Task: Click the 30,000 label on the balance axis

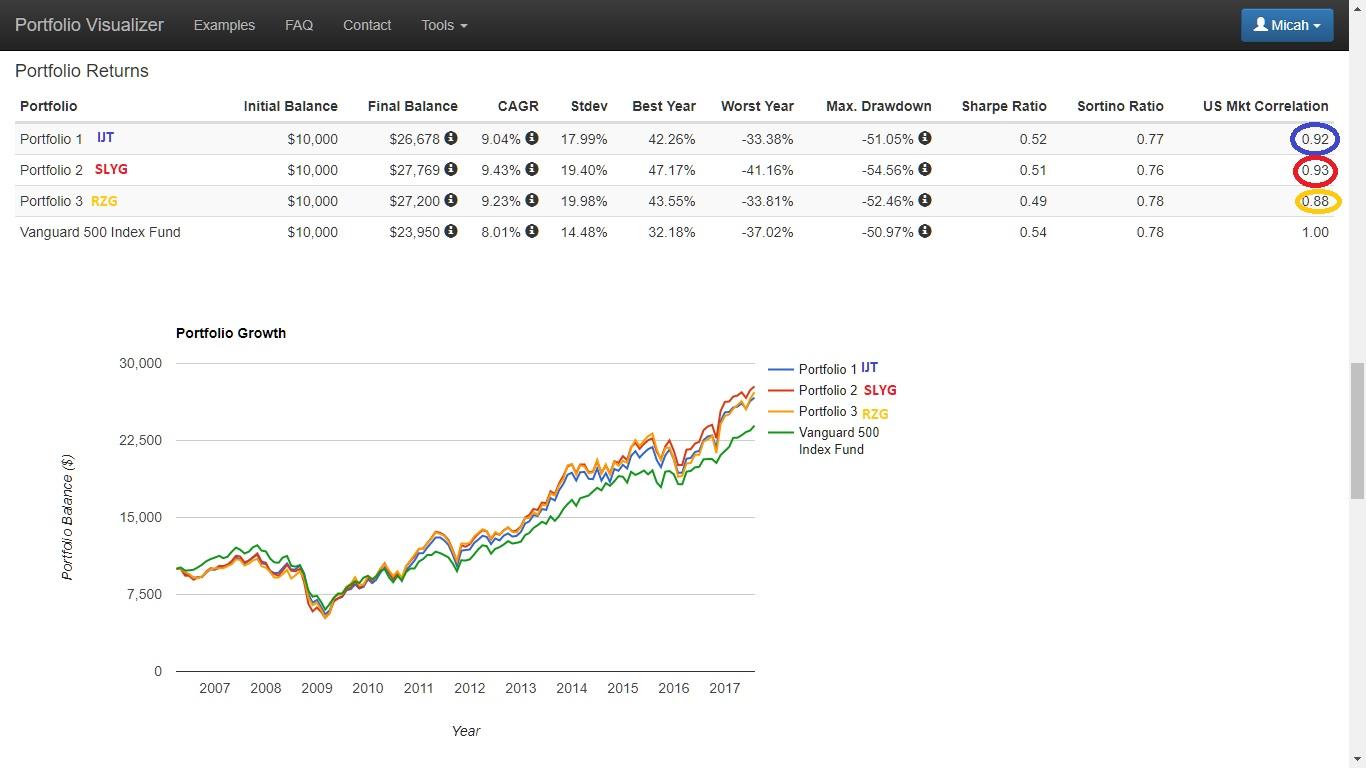Action: [140, 363]
